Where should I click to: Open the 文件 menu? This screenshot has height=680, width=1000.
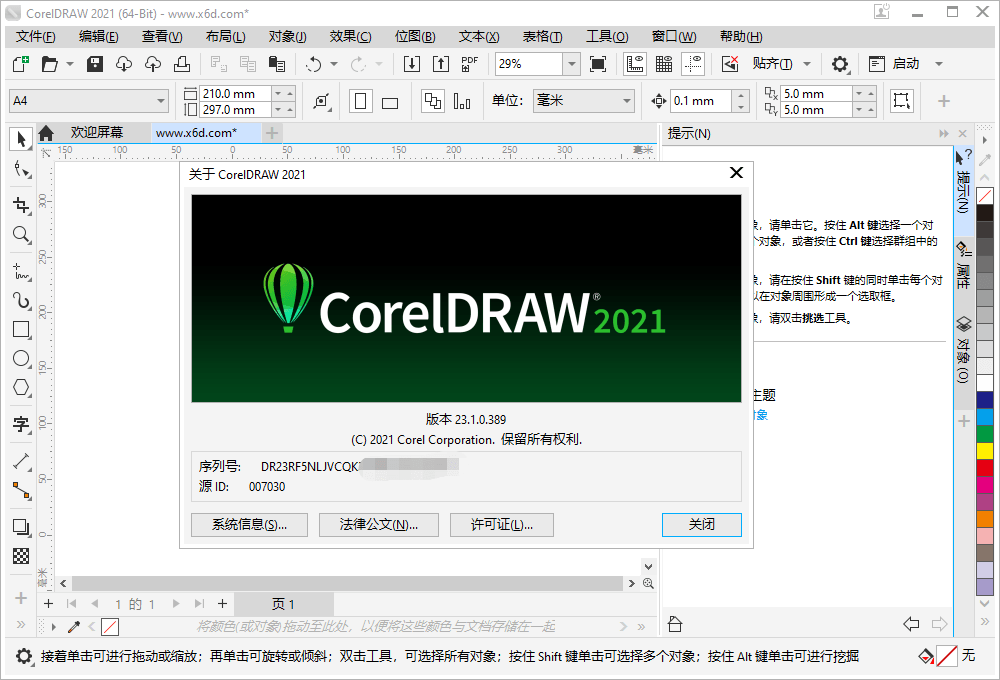[x=34, y=36]
